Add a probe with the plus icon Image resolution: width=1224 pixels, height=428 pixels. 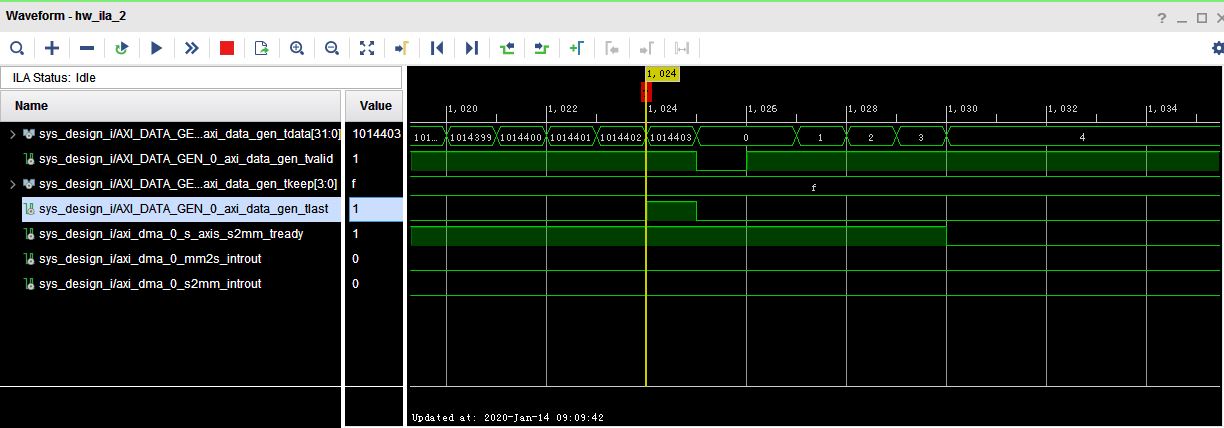pos(52,47)
